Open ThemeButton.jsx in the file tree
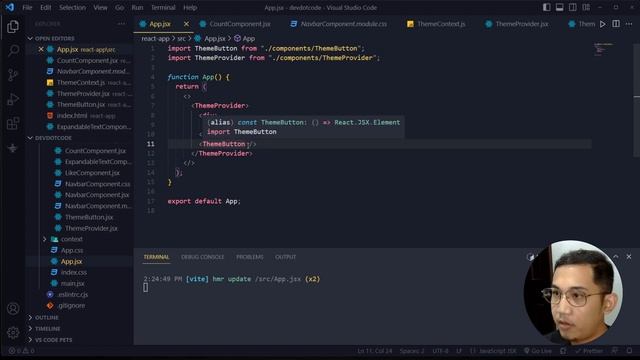This screenshot has height=360, width=640. 89,217
